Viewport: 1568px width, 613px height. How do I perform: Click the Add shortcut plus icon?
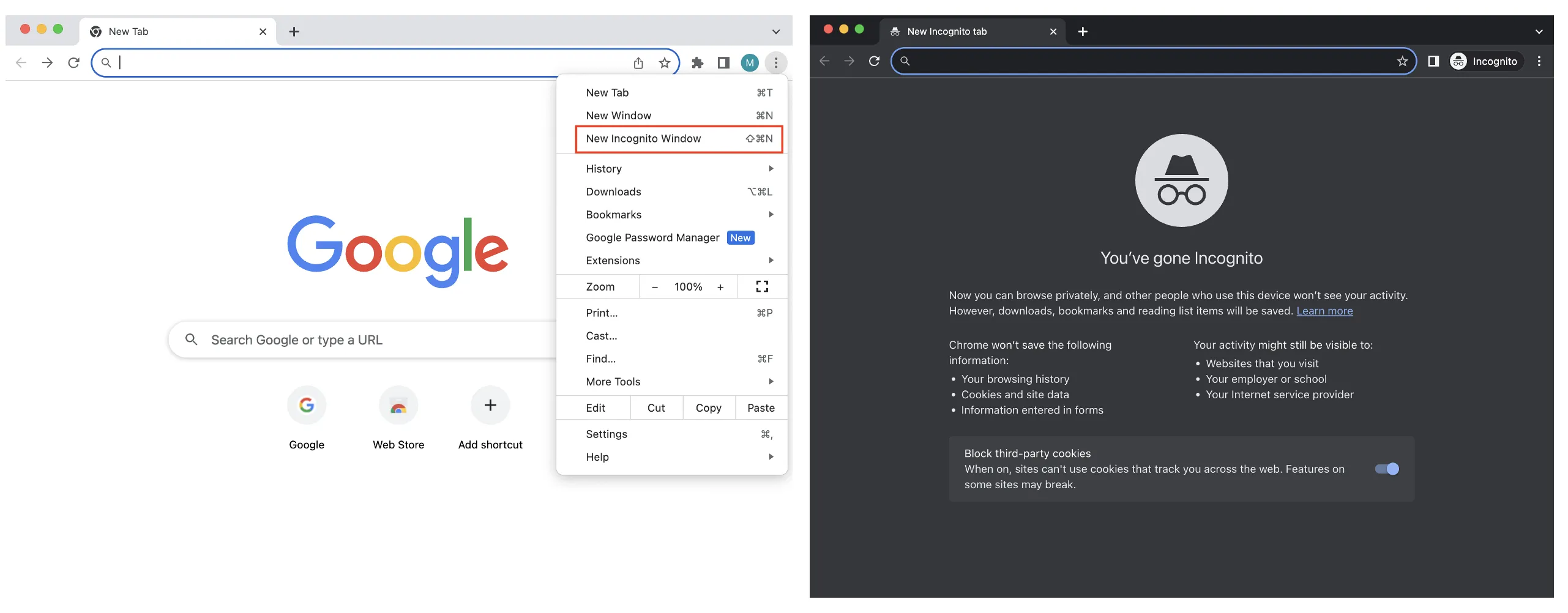[490, 406]
